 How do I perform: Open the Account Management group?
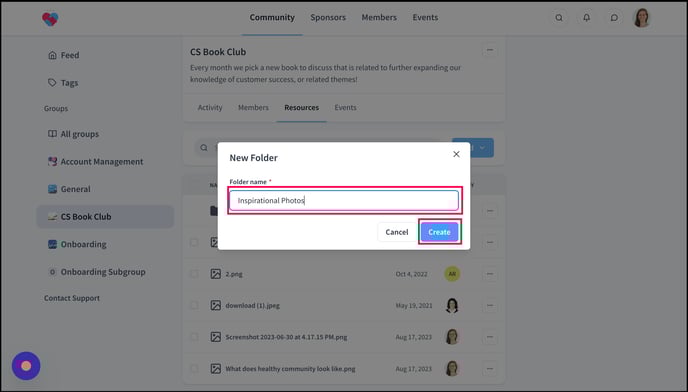point(105,162)
